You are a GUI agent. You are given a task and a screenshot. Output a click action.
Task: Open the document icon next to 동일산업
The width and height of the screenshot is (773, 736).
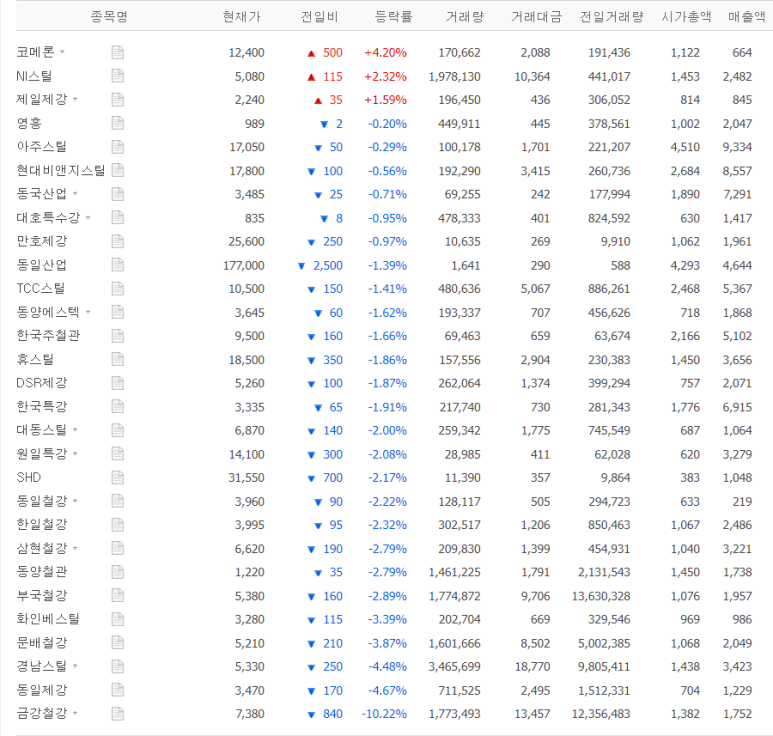point(117,265)
